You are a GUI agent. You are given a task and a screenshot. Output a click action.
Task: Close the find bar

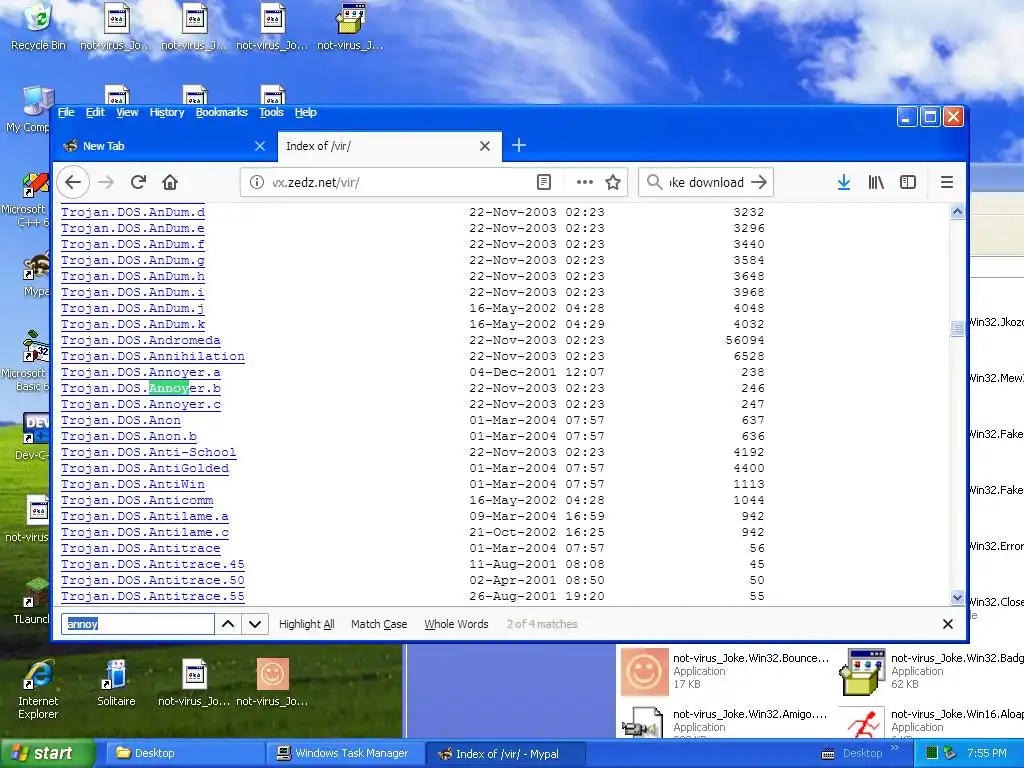948,624
